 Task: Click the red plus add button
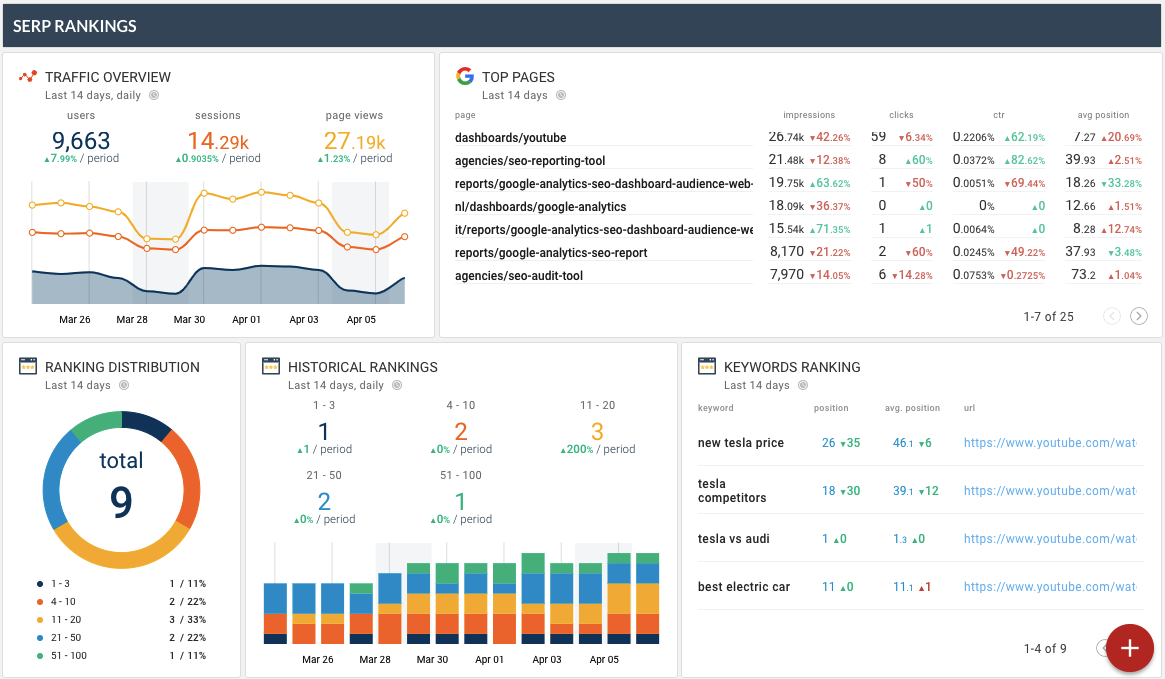pos(1129,648)
